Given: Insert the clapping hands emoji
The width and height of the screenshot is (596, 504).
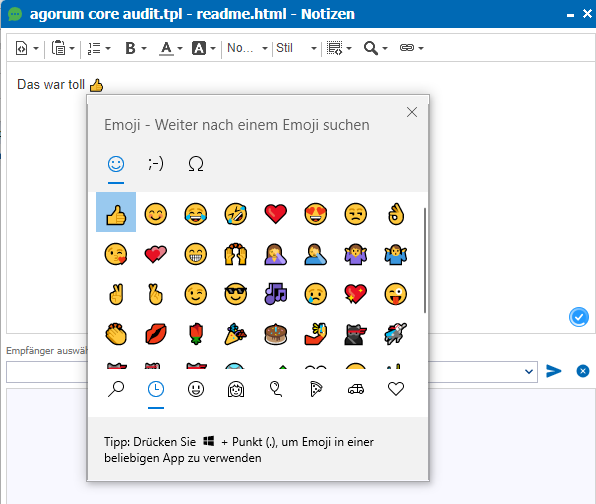Looking at the screenshot, I should (116, 334).
